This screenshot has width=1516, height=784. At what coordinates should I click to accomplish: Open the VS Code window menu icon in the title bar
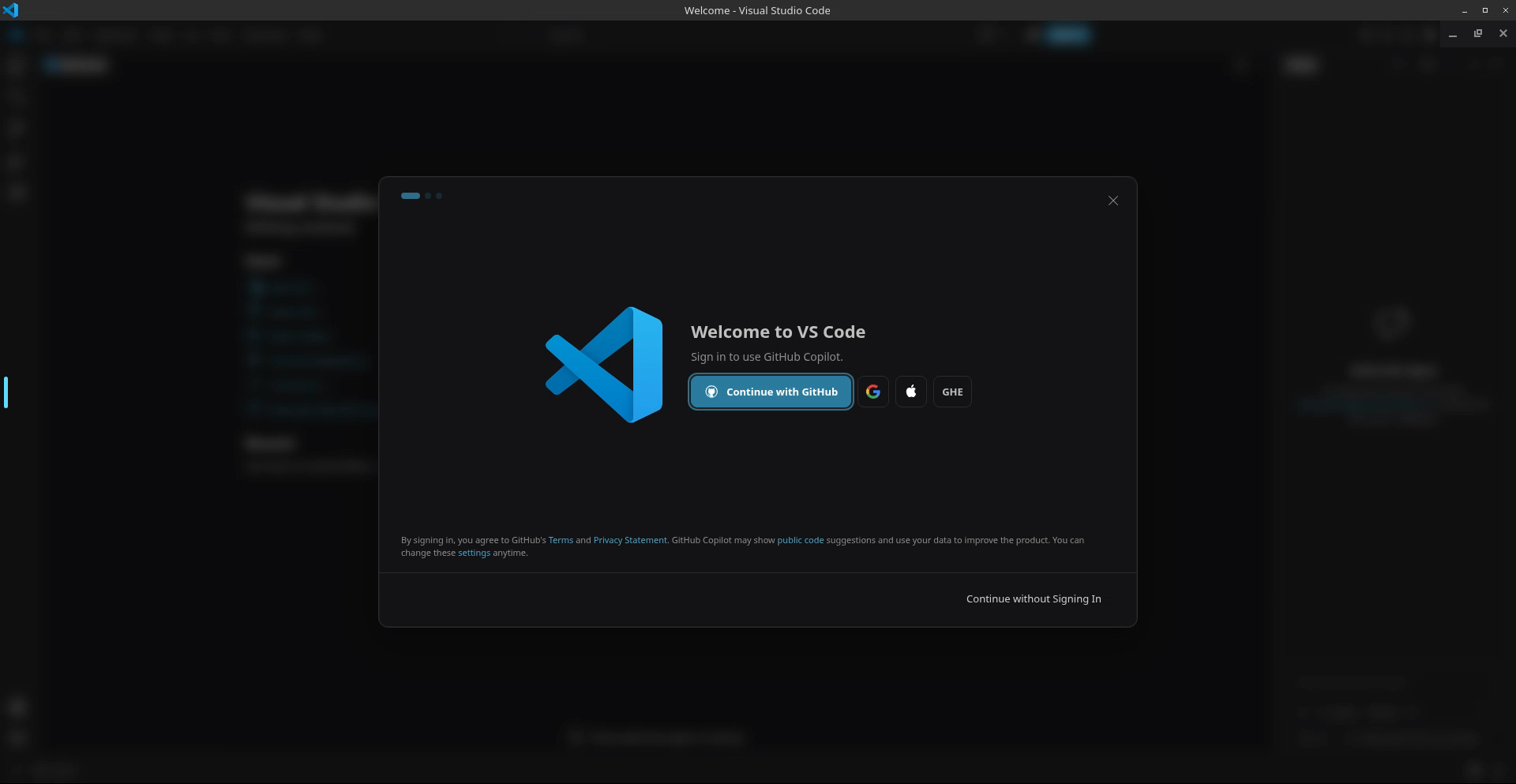(x=10, y=10)
